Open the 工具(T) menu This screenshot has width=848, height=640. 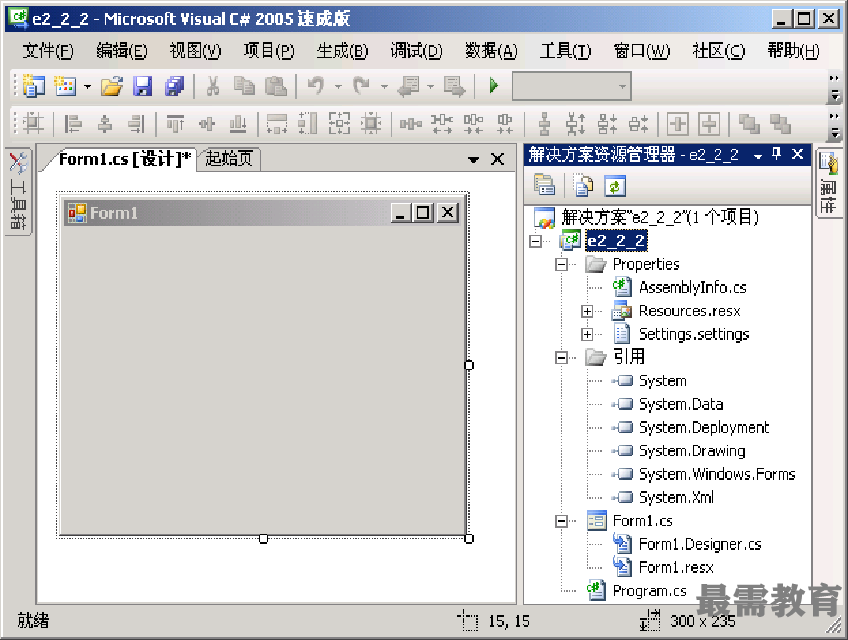(x=565, y=51)
